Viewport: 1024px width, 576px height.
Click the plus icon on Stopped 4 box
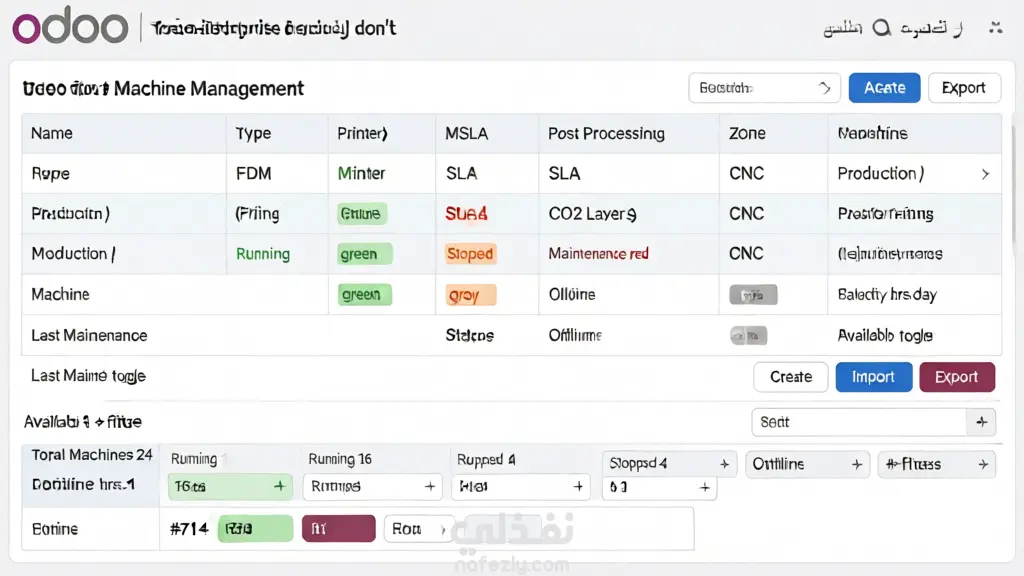(x=724, y=464)
